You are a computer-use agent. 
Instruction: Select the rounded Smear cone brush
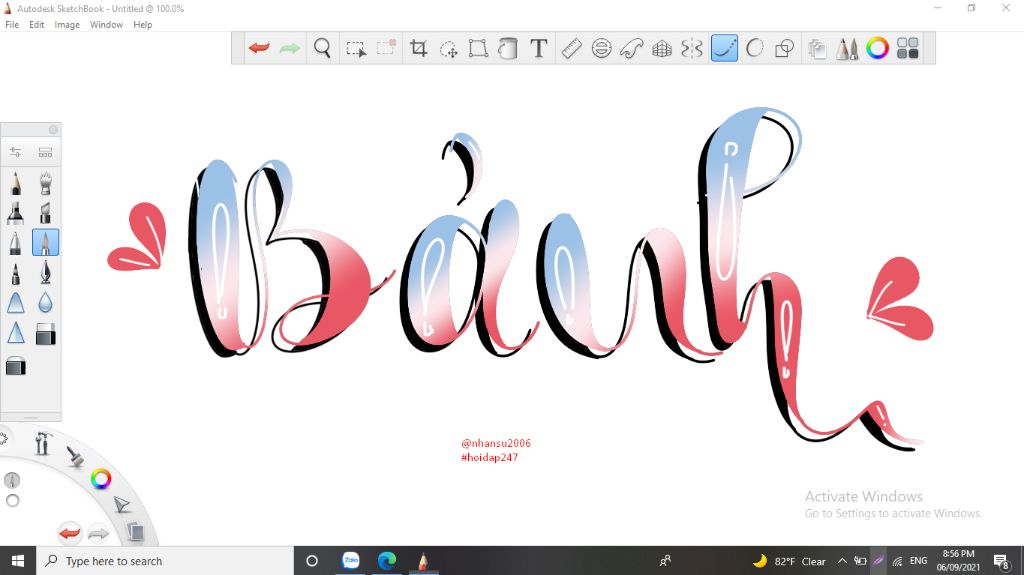pos(16,303)
